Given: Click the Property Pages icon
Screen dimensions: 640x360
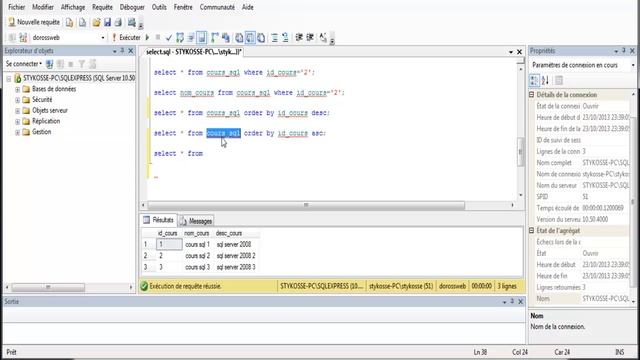Looking at the screenshot, I should 559,80.
